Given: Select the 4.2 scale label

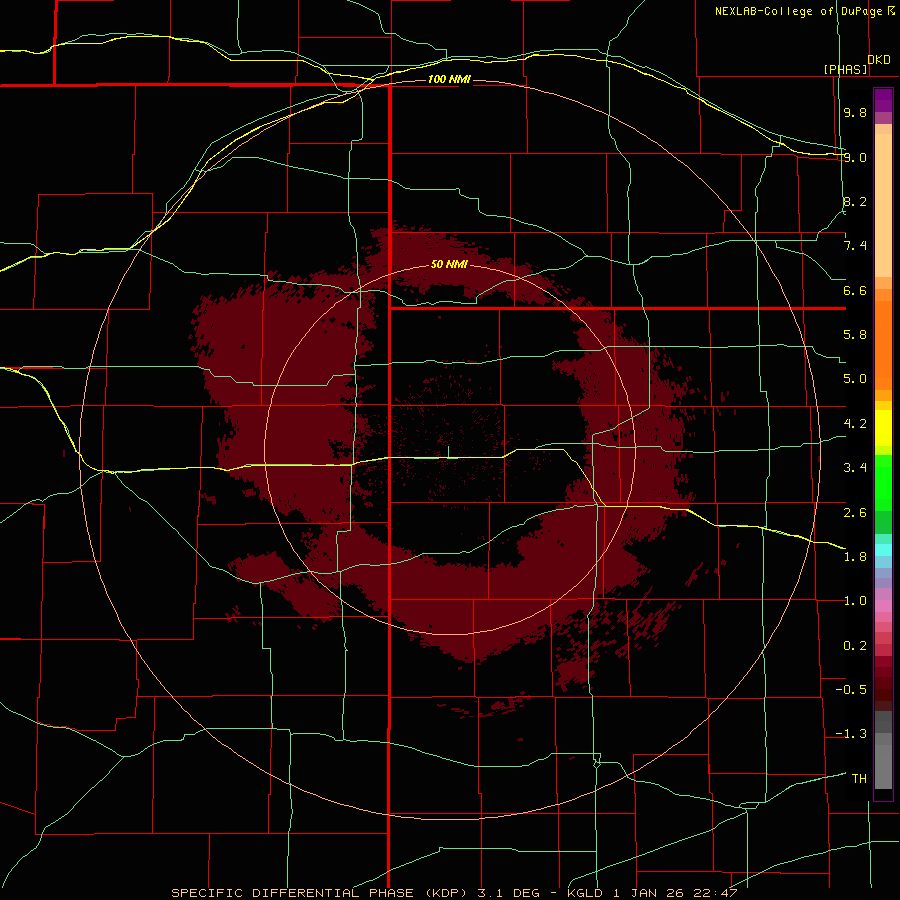Looking at the screenshot, I should (x=855, y=424).
